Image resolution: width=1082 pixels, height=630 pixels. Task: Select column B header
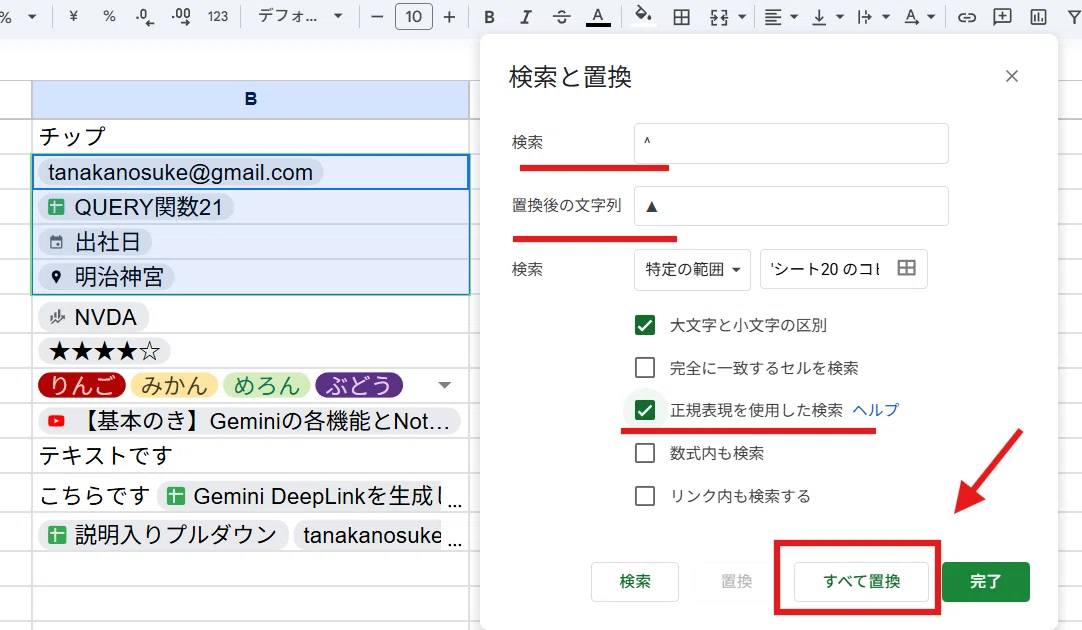coord(250,99)
